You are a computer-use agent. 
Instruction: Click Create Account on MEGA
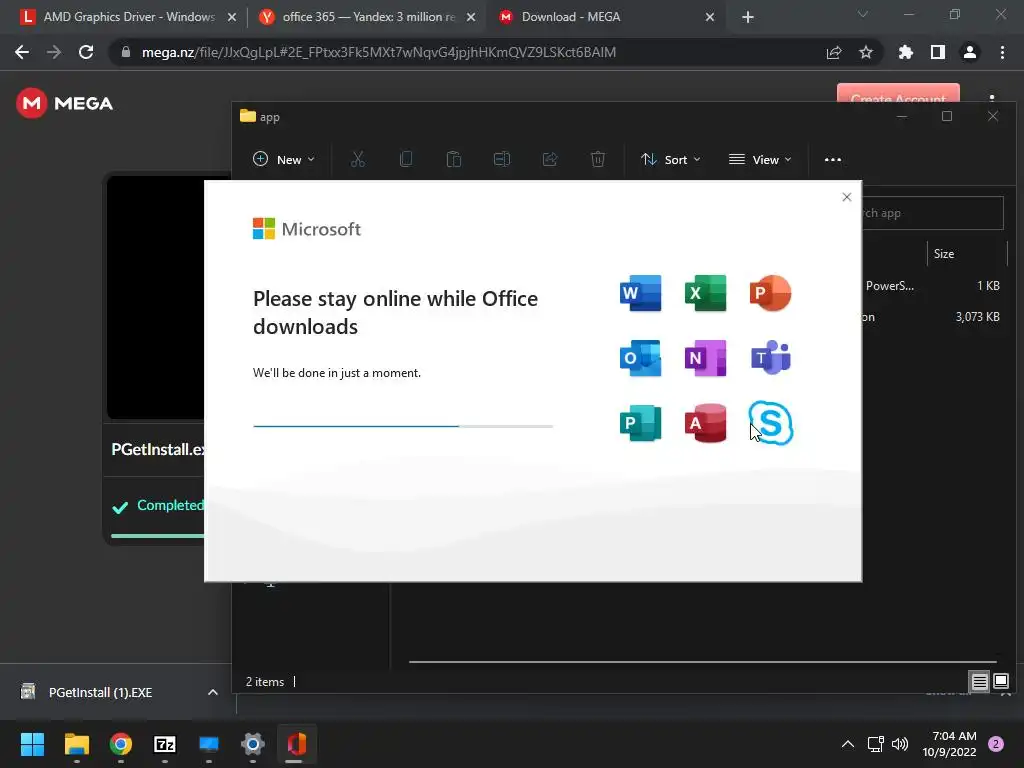898,93
